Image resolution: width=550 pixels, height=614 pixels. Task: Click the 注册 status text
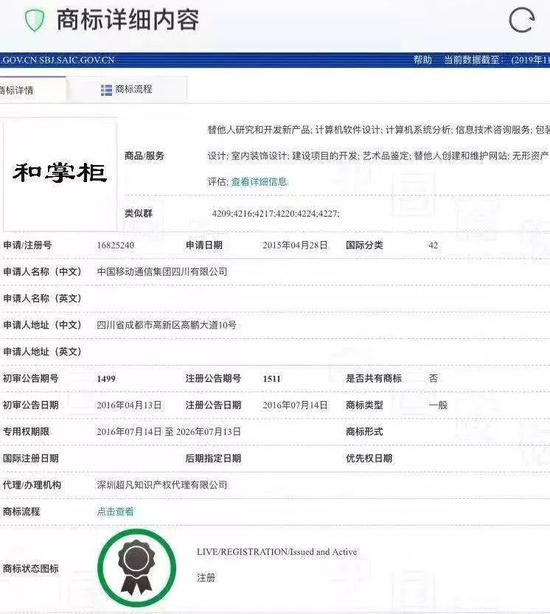pos(206,578)
